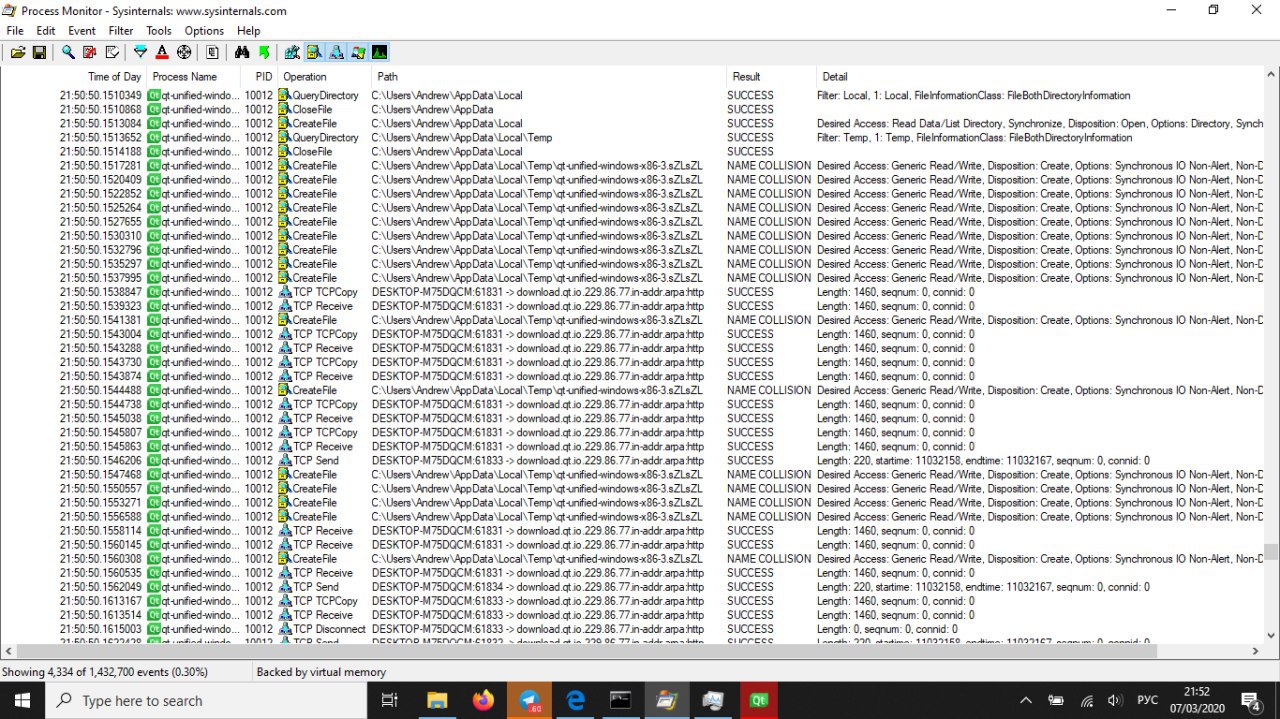Click the Result column header
Viewport: 1280px width, 719px height.
(771, 76)
